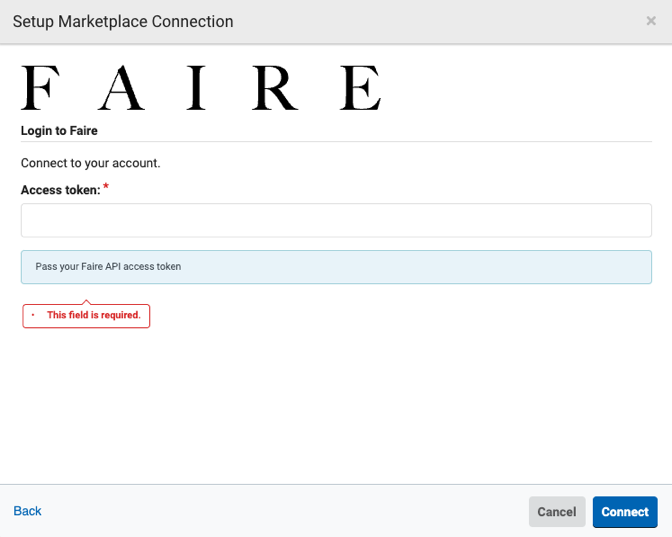Click the empty footer area between Back and Cancel
Viewport: 672px width, 537px height.
(x=280, y=511)
